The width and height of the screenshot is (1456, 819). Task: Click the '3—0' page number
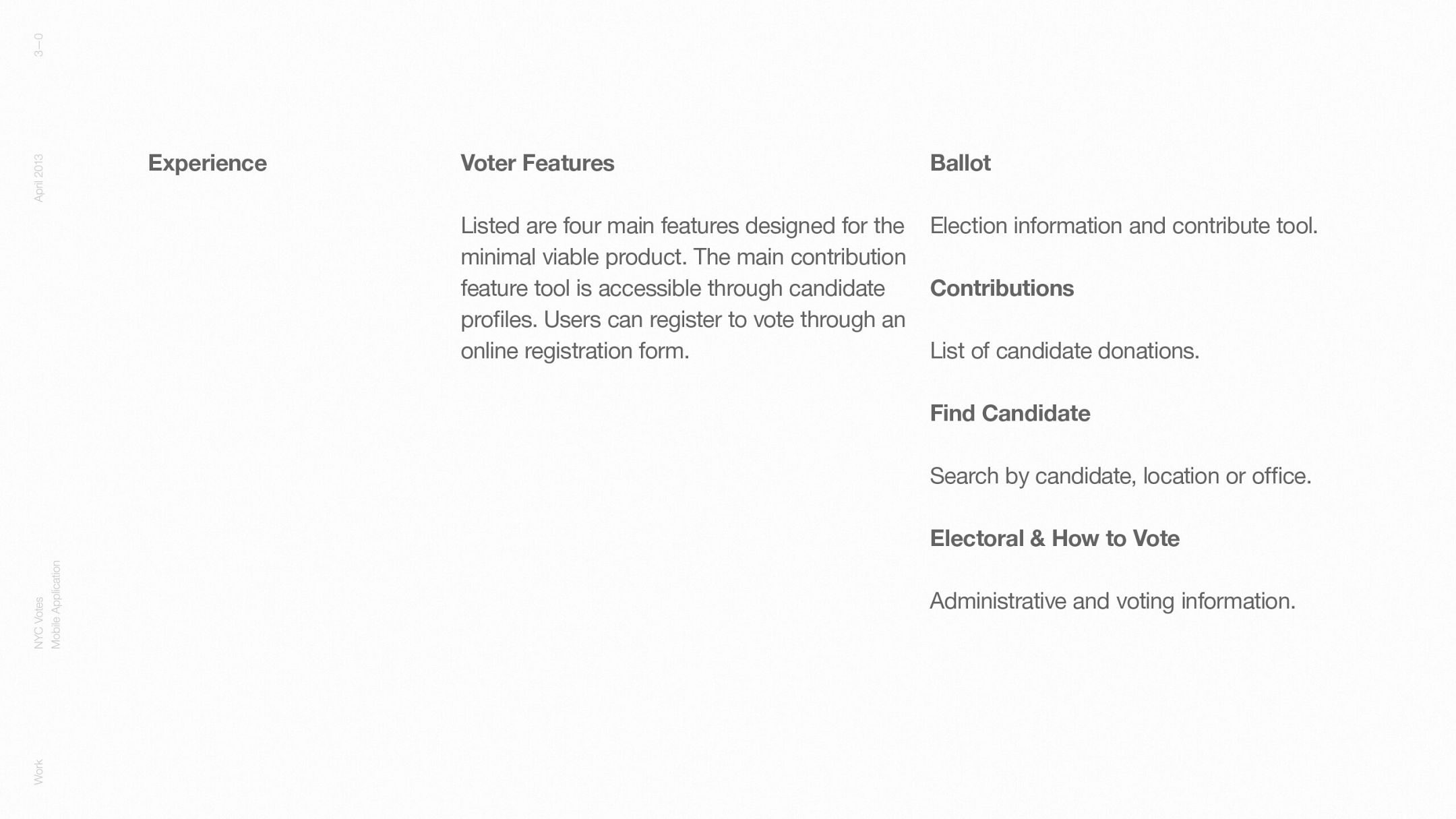coord(38,45)
